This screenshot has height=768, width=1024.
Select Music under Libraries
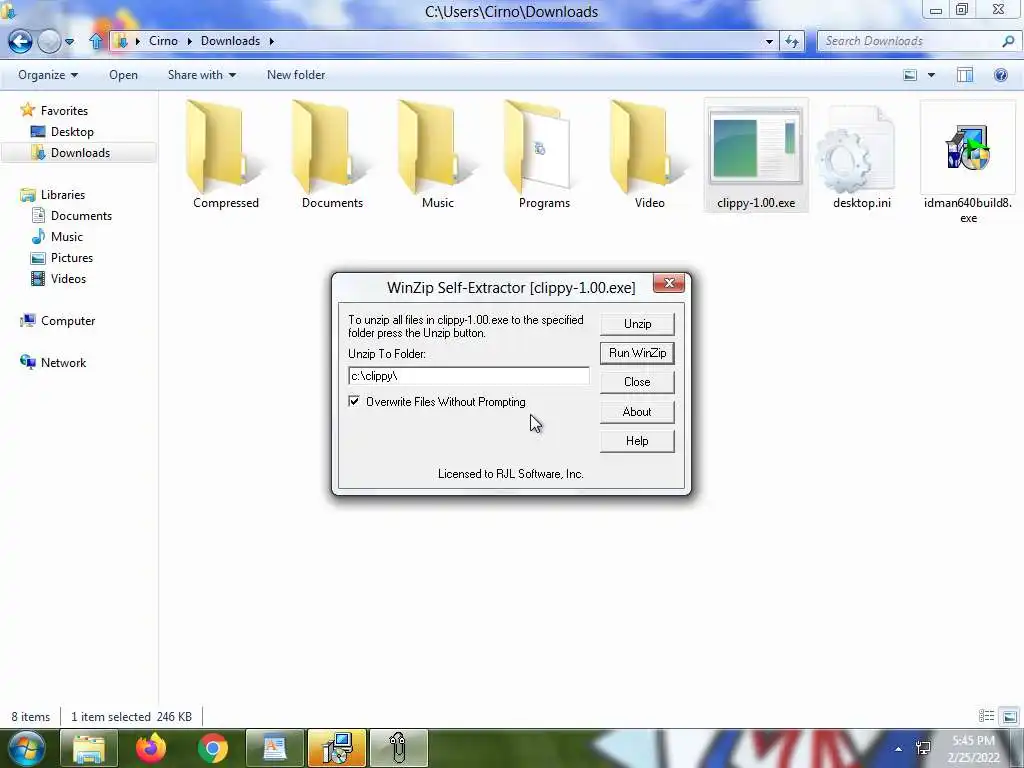(67, 236)
